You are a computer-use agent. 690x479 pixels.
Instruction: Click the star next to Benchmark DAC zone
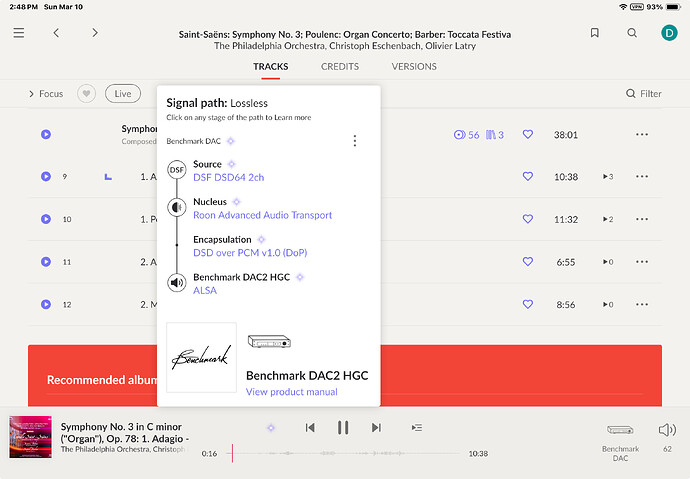coord(231,141)
